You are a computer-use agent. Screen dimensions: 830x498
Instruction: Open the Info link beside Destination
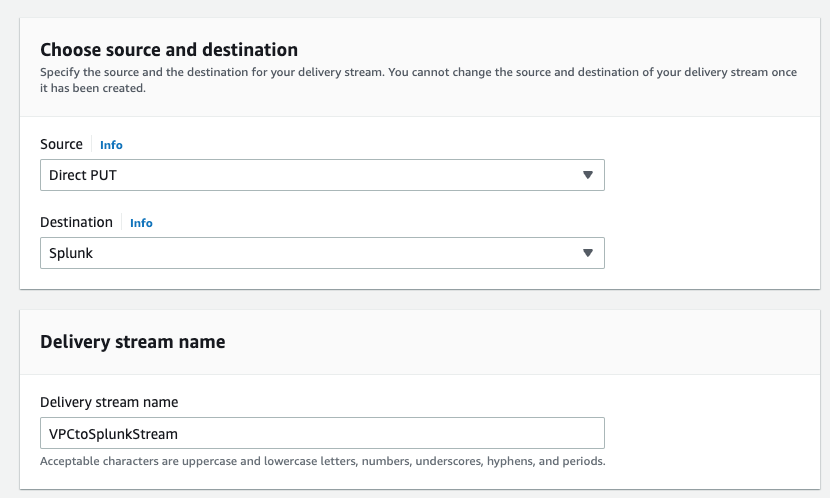(x=141, y=223)
